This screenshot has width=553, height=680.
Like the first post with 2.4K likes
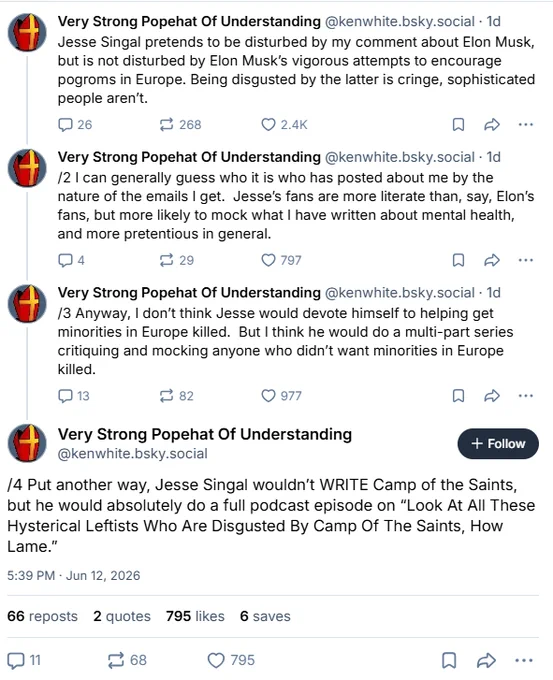[x=284, y=125]
